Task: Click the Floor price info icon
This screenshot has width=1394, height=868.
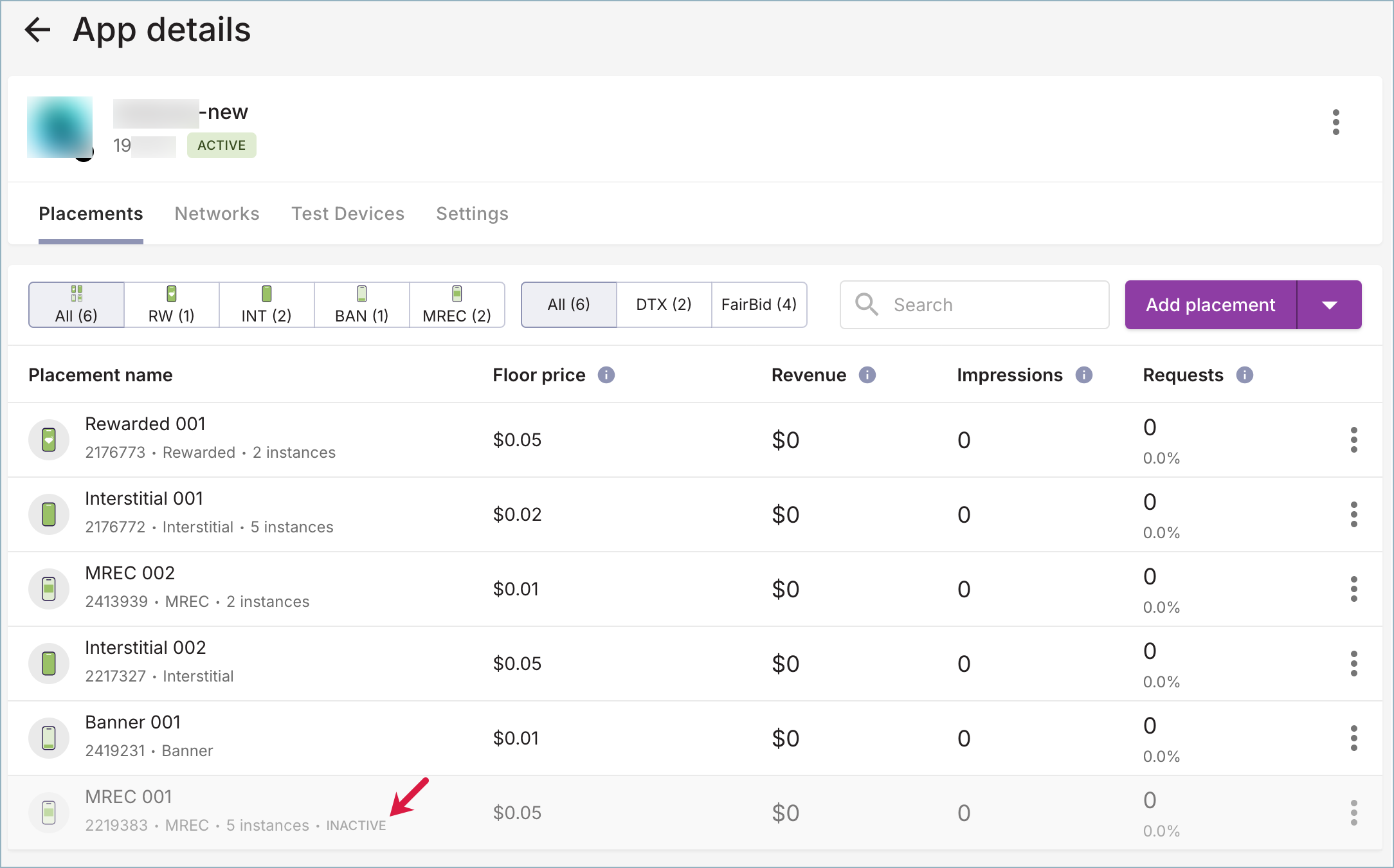Action: [606, 375]
